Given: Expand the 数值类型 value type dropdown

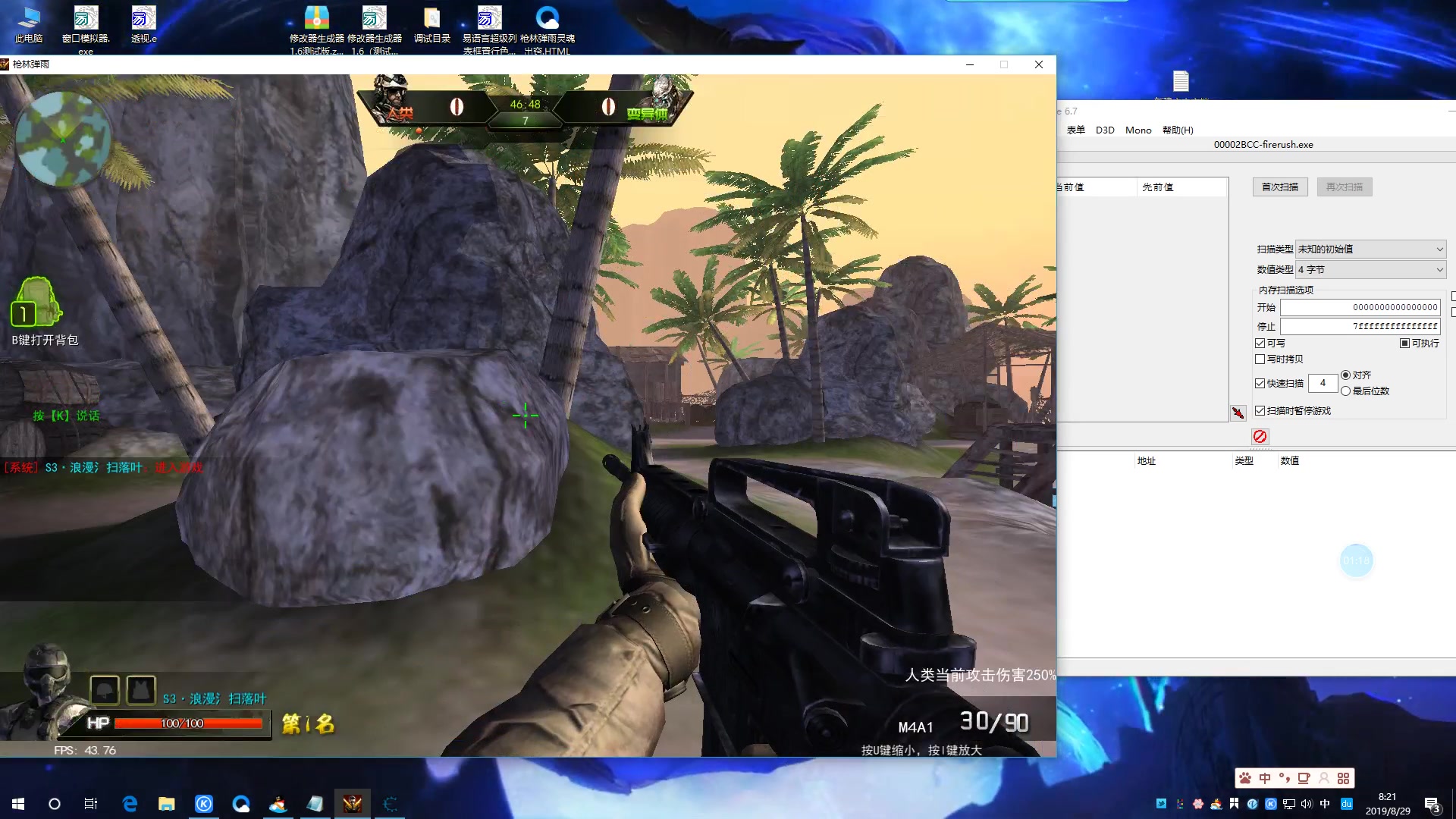Looking at the screenshot, I should (x=1370, y=269).
